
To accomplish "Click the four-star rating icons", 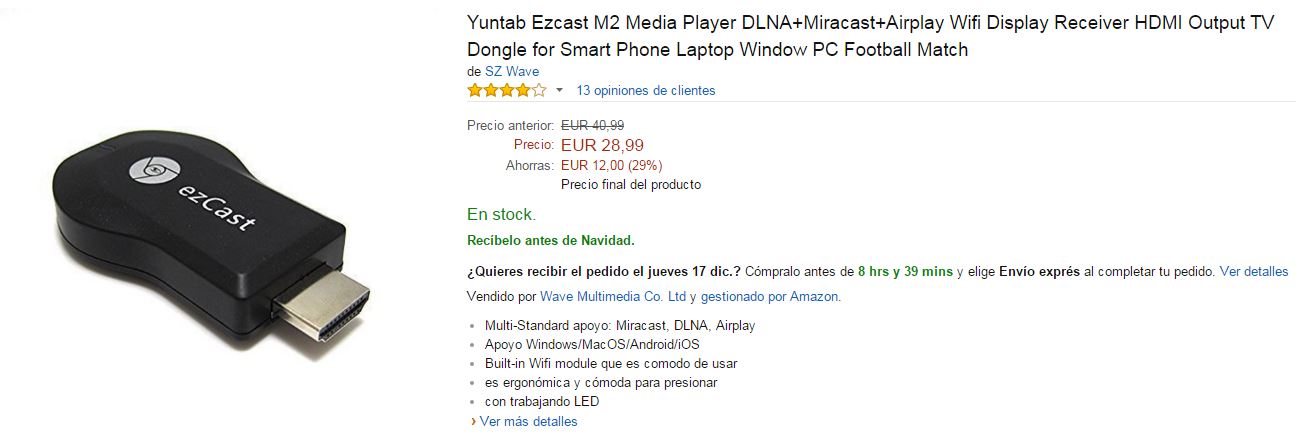I will [506, 90].
